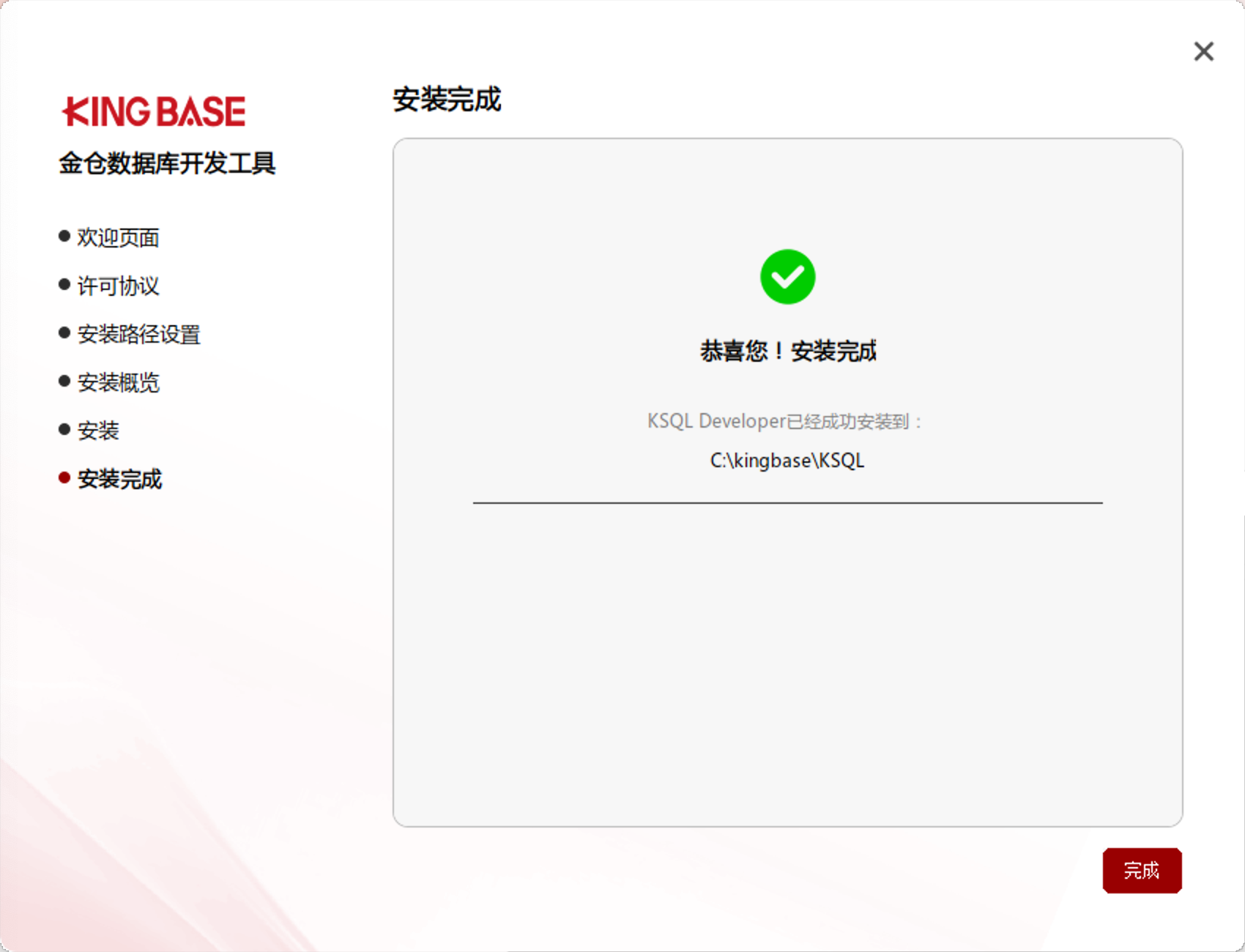Select the 欢迎页面 step in sidebar
The height and width of the screenshot is (952, 1245).
click(x=119, y=237)
